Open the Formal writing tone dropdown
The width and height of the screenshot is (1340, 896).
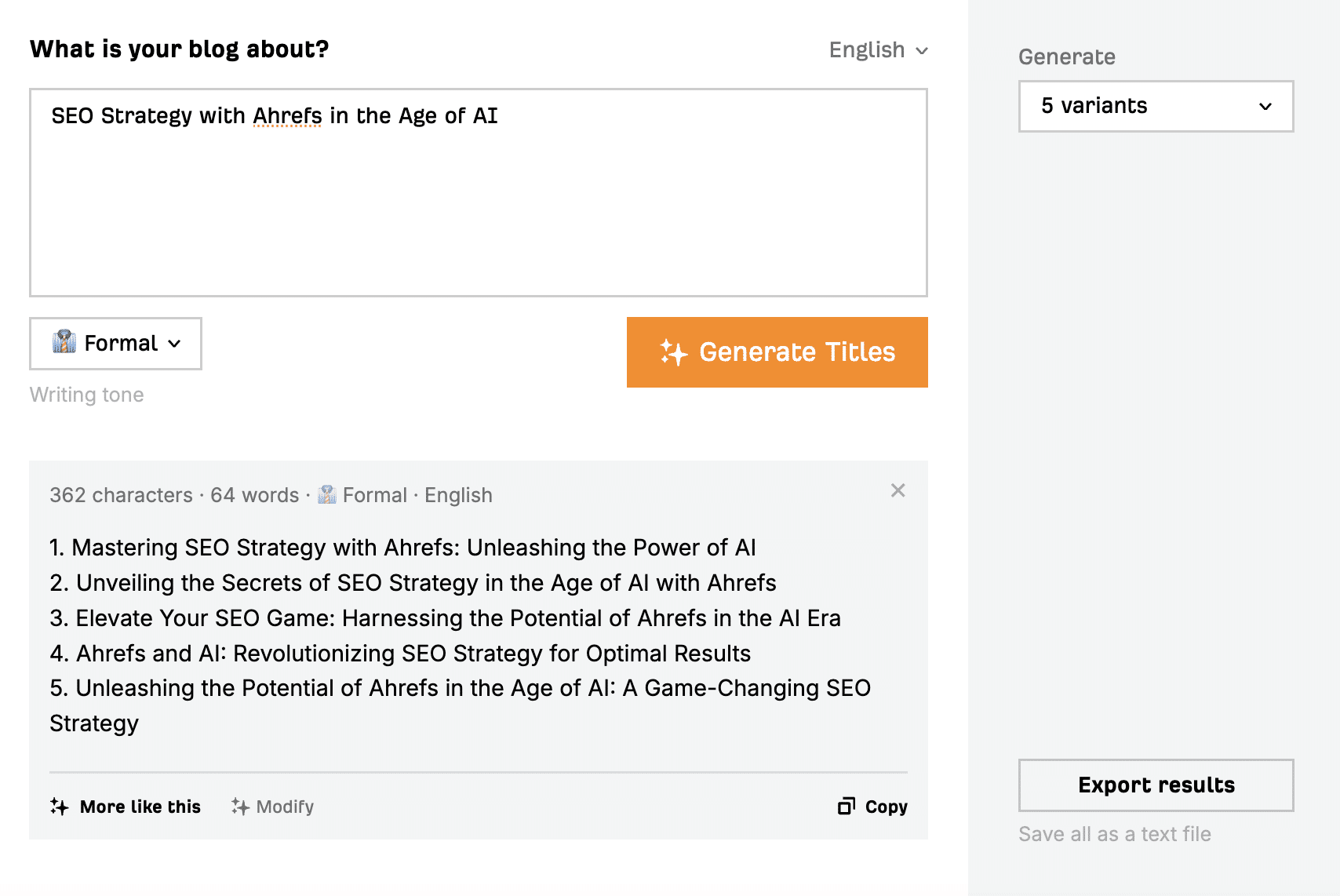click(115, 344)
